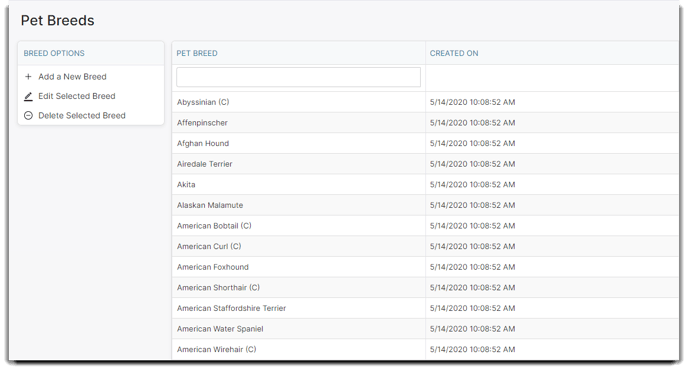Select the Airedale Terrier breed row
The image size is (688, 378).
[x=425, y=164]
